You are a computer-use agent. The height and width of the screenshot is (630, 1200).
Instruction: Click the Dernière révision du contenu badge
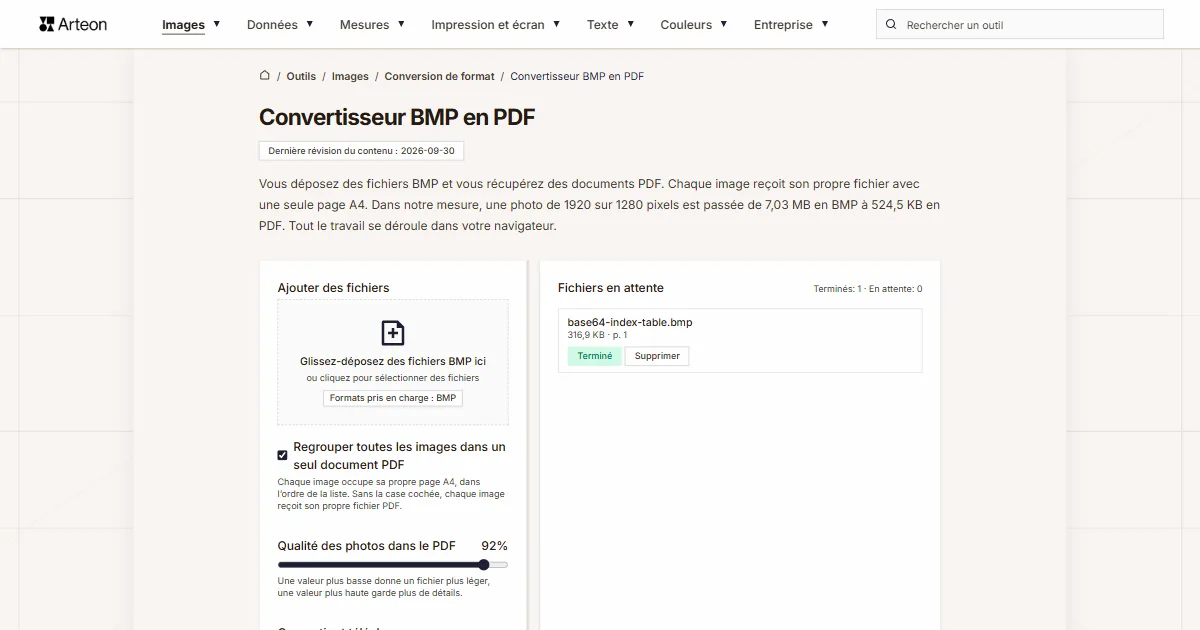click(361, 151)
